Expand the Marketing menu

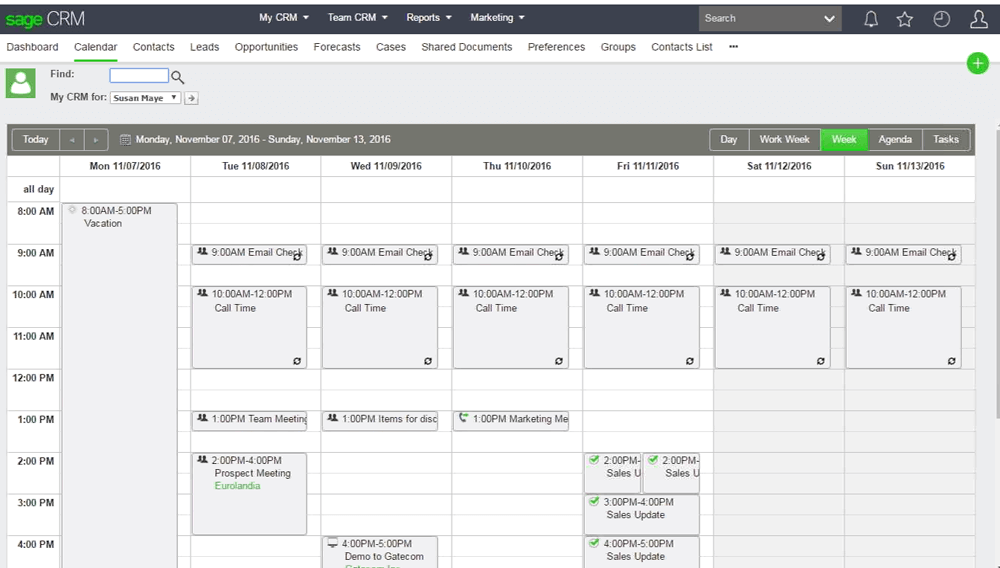[497, 18]
